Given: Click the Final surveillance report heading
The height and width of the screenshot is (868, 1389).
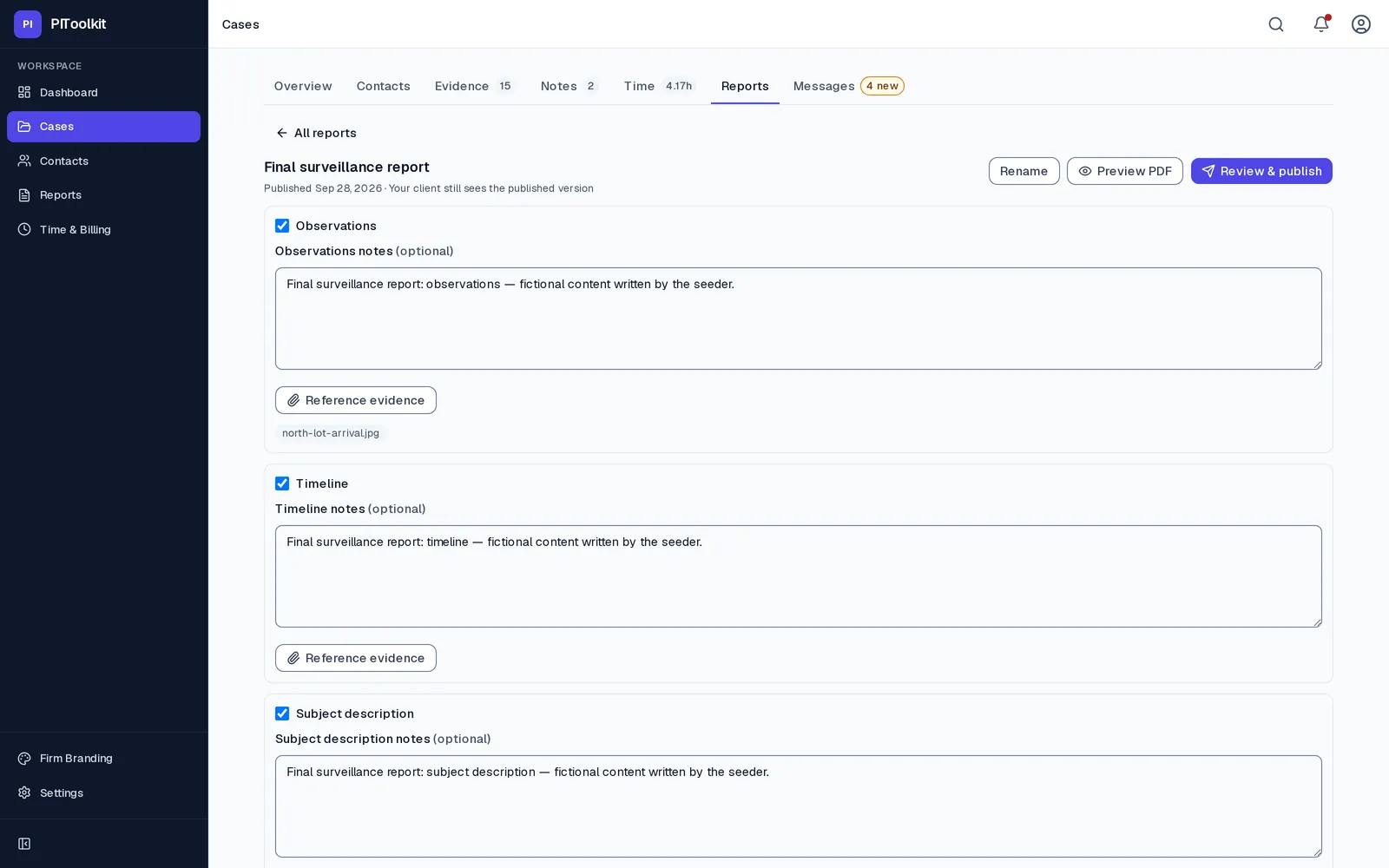Looking at the screenshot, I should point(346,167).
